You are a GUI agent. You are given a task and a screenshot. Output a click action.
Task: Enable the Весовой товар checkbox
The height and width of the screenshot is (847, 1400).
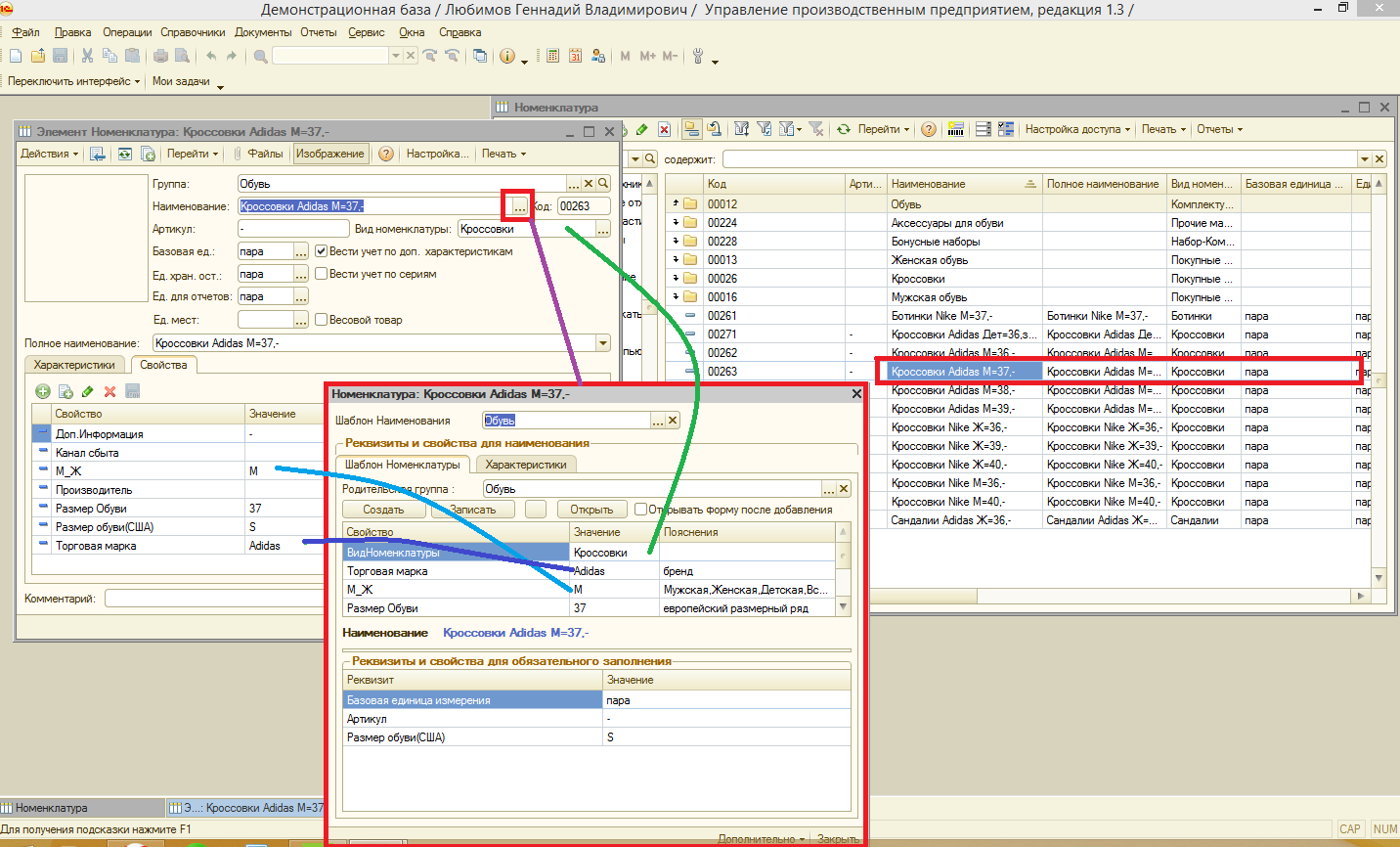coord(321,320)
